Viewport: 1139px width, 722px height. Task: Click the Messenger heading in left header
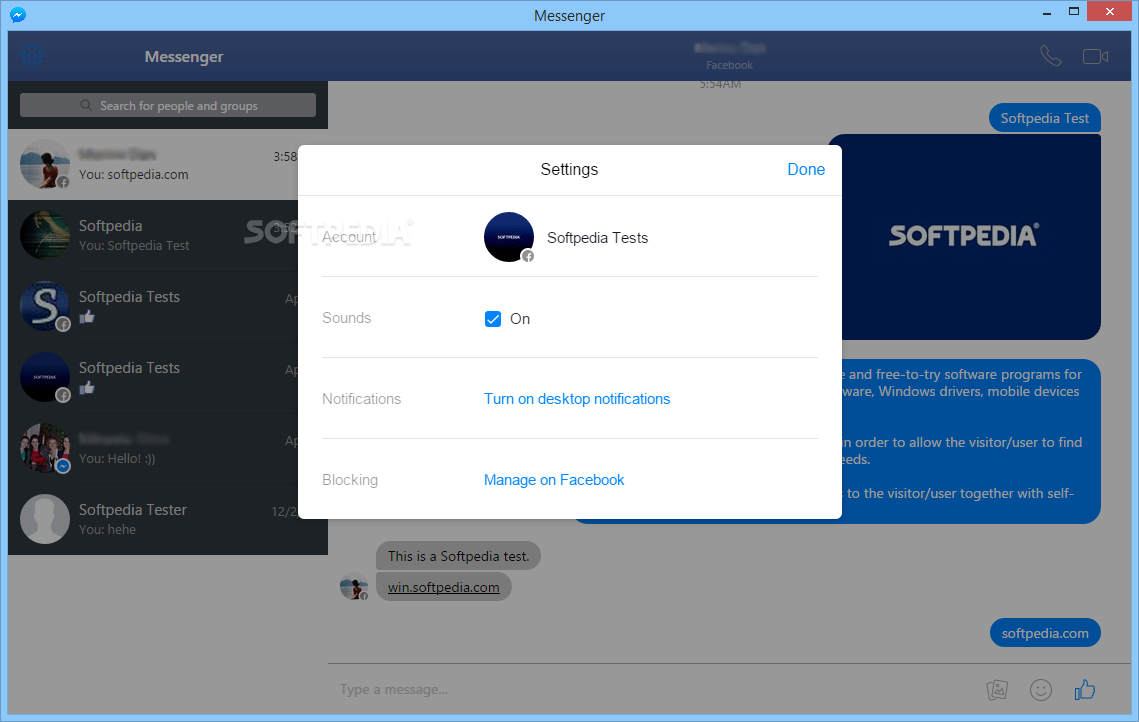point(184,57)
